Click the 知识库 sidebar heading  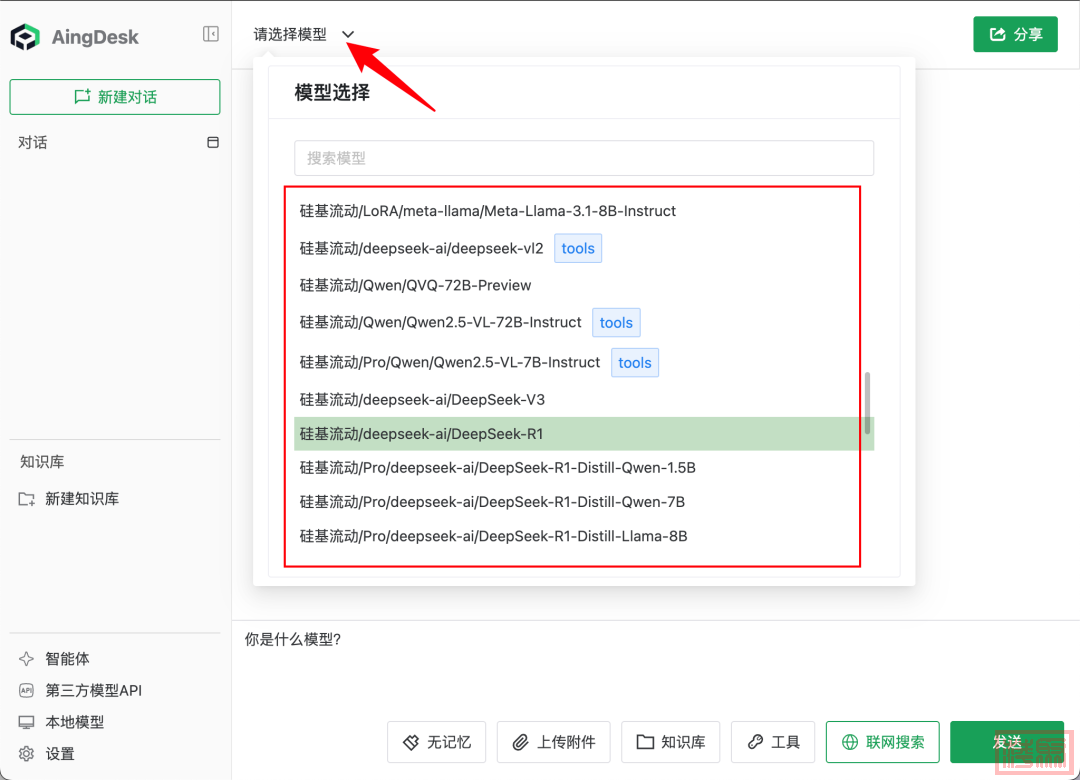[x=42, y=462]
